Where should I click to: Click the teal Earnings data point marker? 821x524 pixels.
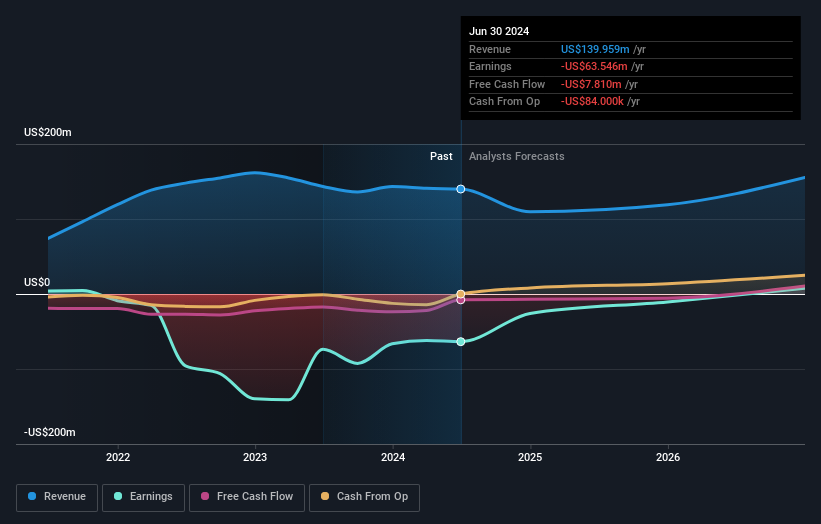[461, 342]
